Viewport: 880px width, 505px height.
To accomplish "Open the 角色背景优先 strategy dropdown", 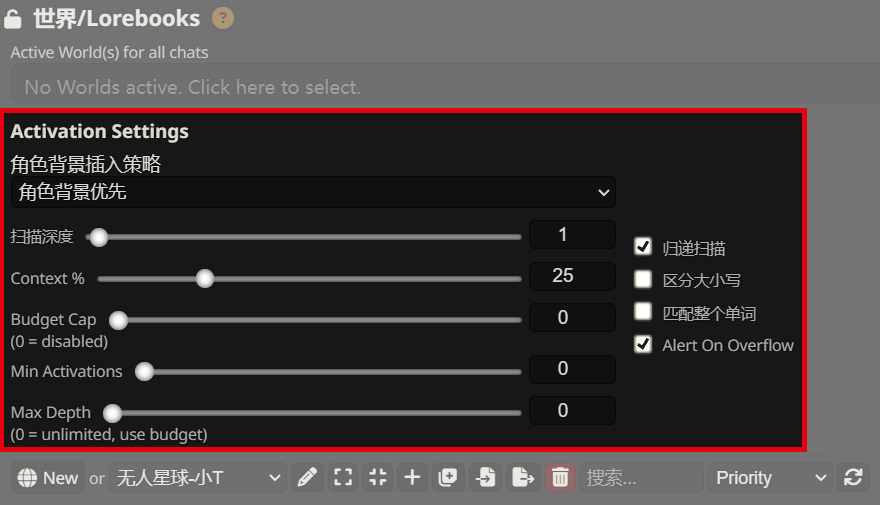I will [313, 192].
